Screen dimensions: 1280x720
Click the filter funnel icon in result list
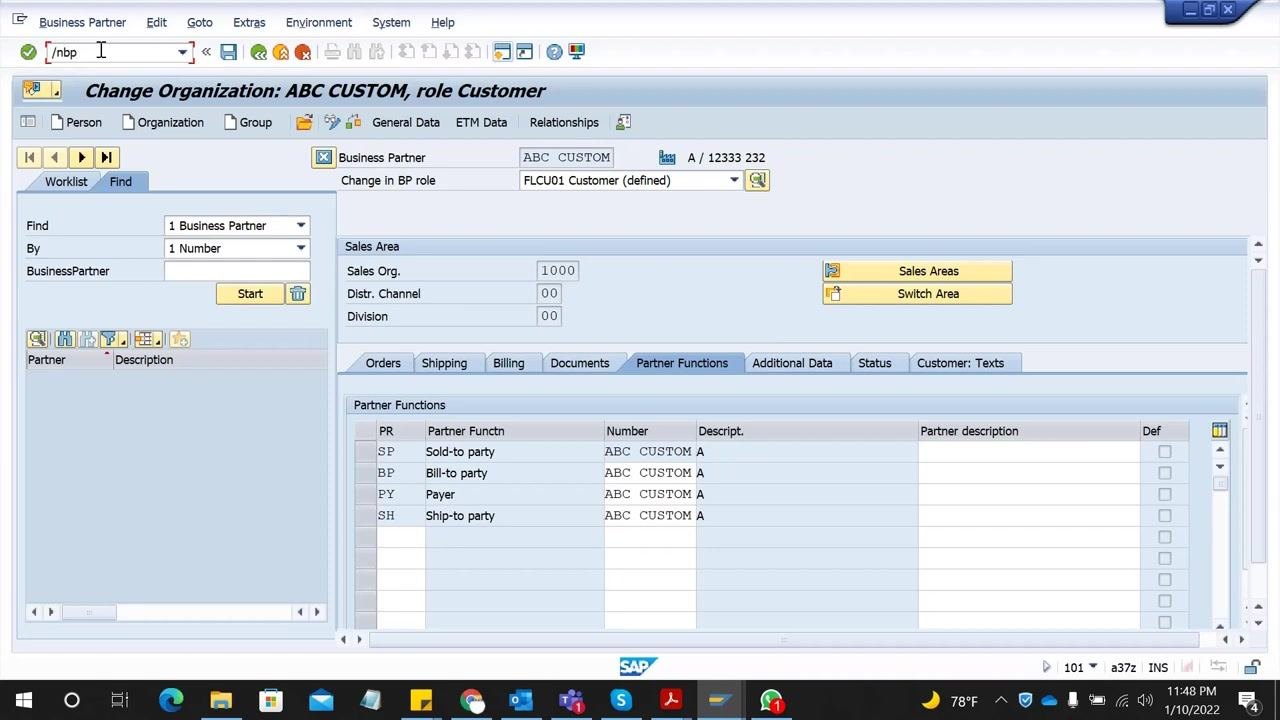(x=109, y=339)
